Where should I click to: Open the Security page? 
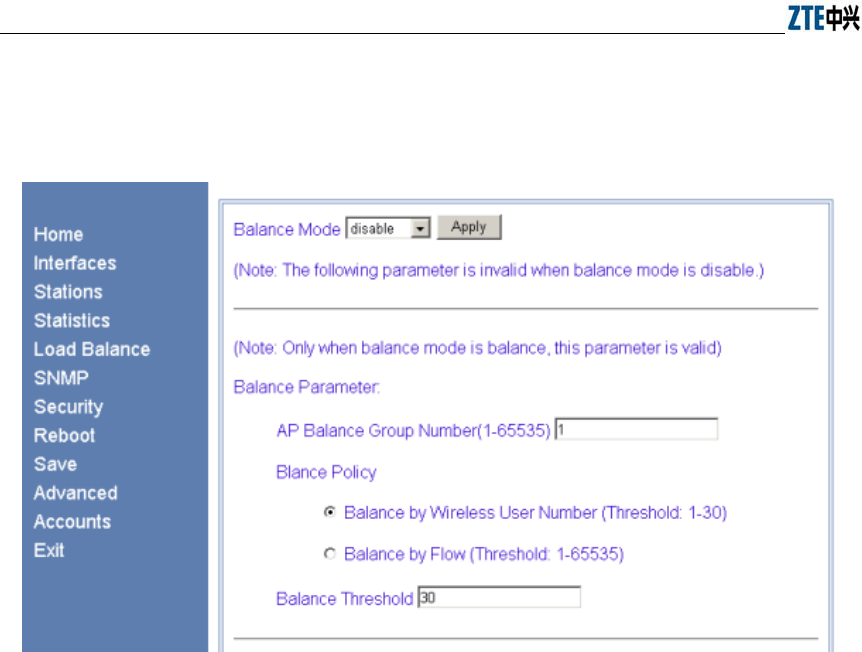tap(68, 407)
